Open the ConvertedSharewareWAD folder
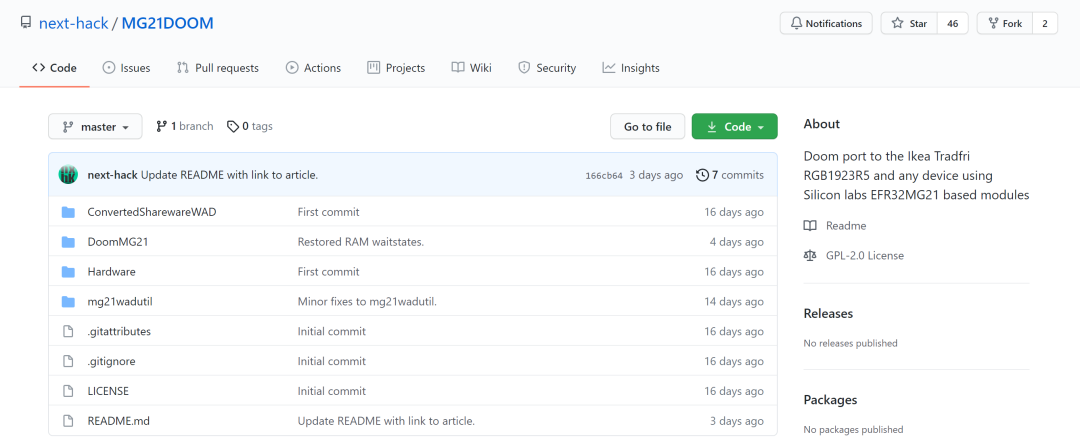Screen dimensions: 1080x447 click(152, 212)
